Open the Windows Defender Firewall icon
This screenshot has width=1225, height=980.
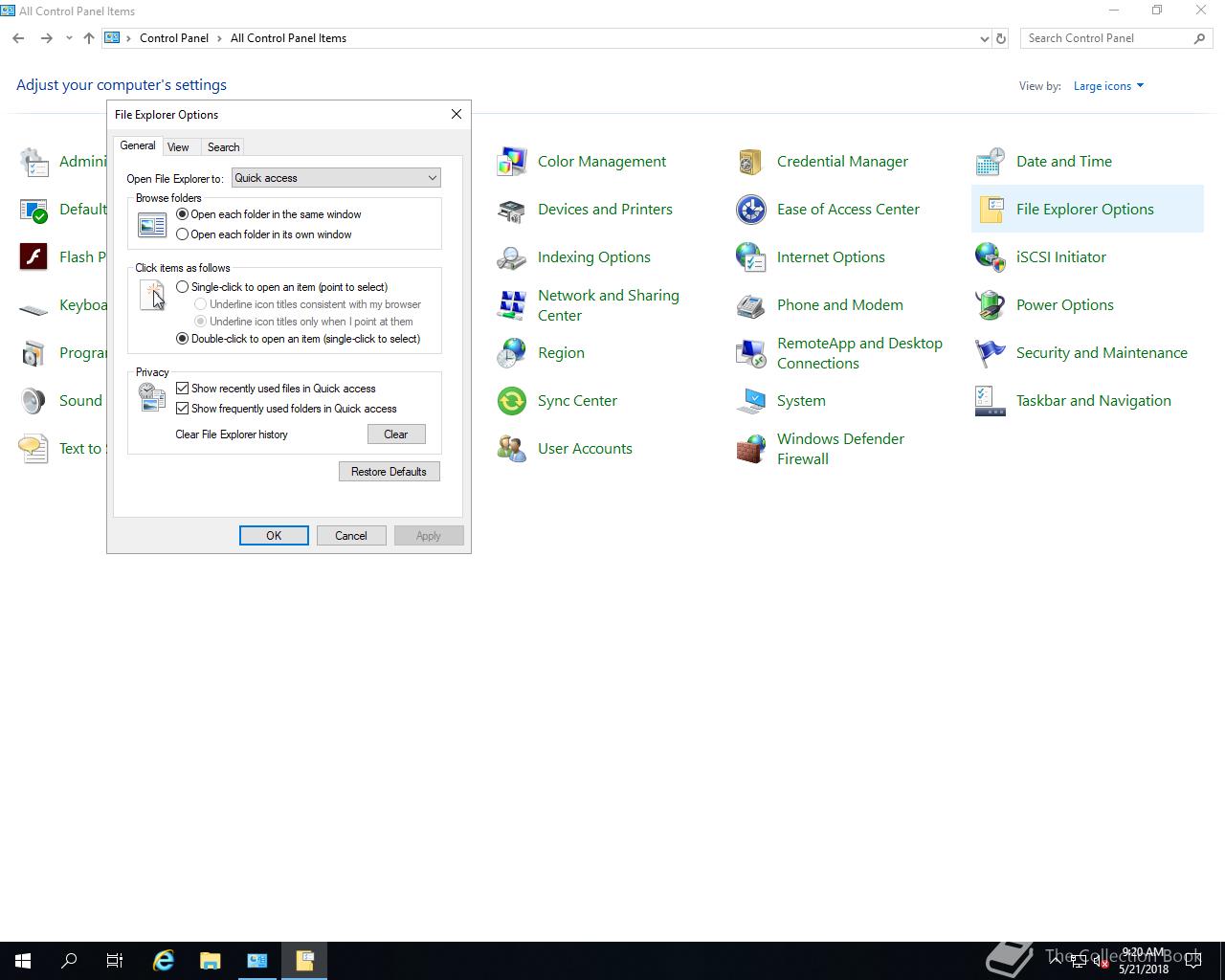click(x=751, y=449)
